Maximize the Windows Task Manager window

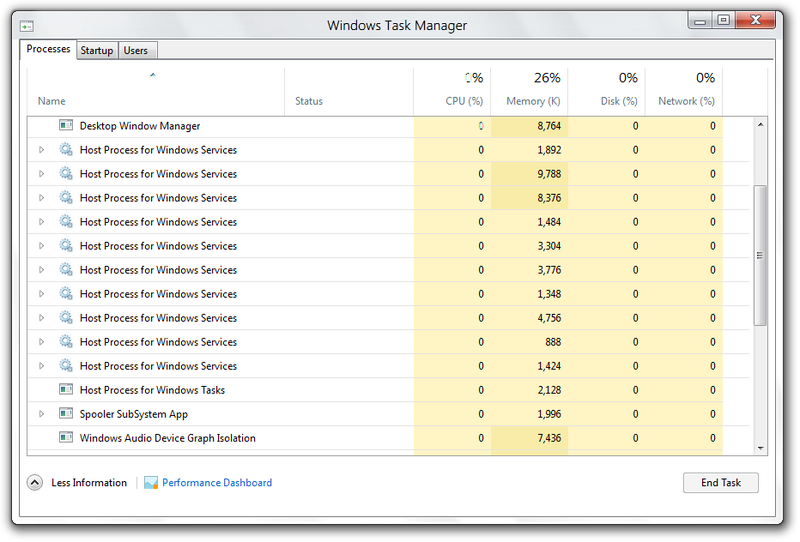[723, 20]
